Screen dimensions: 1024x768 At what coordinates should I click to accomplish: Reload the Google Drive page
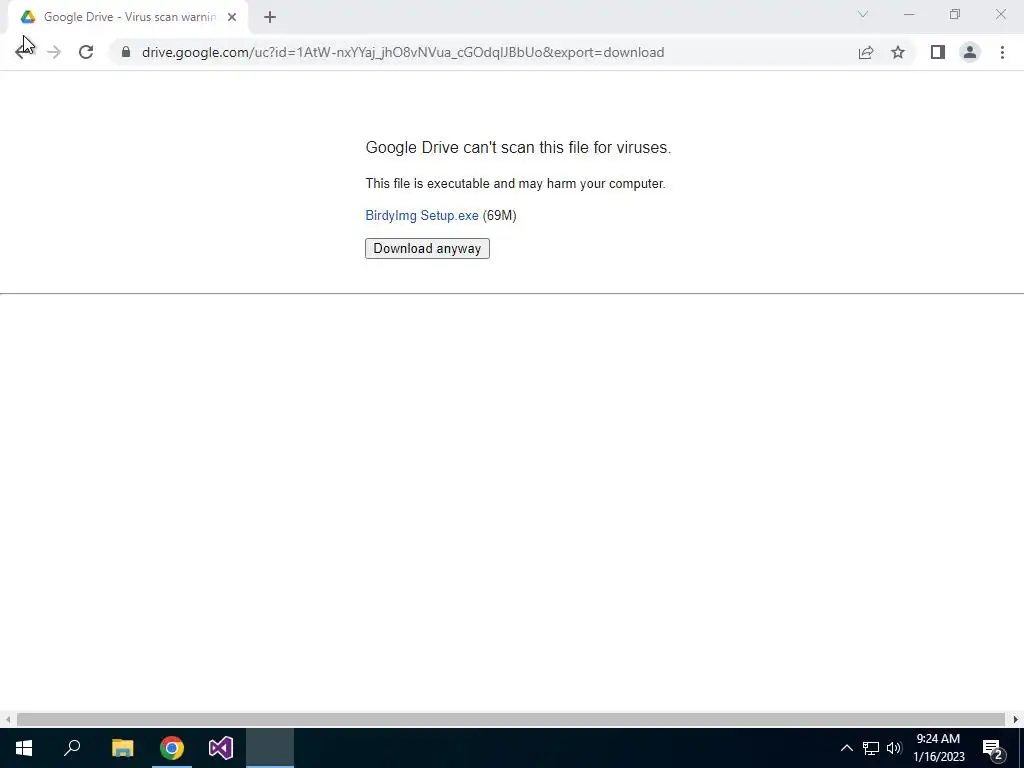86,52
